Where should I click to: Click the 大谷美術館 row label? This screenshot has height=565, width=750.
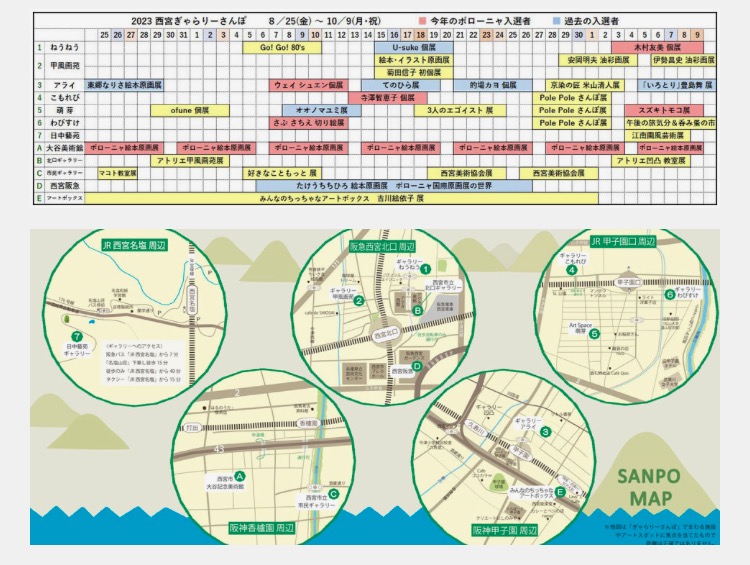tap(65, 148)
